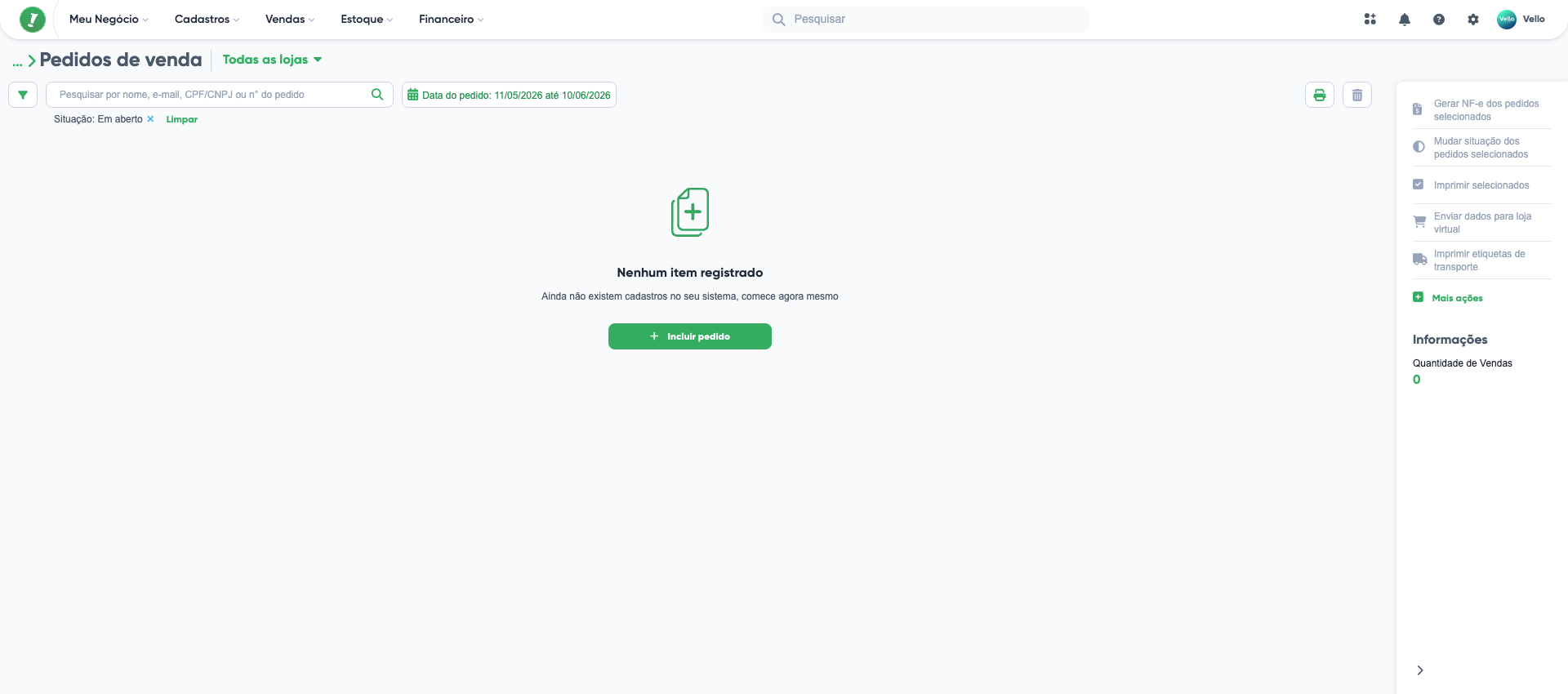The image size is (1568, 694).
Task: Focus the top Pesquisar search field
Action: pos(925,19)
